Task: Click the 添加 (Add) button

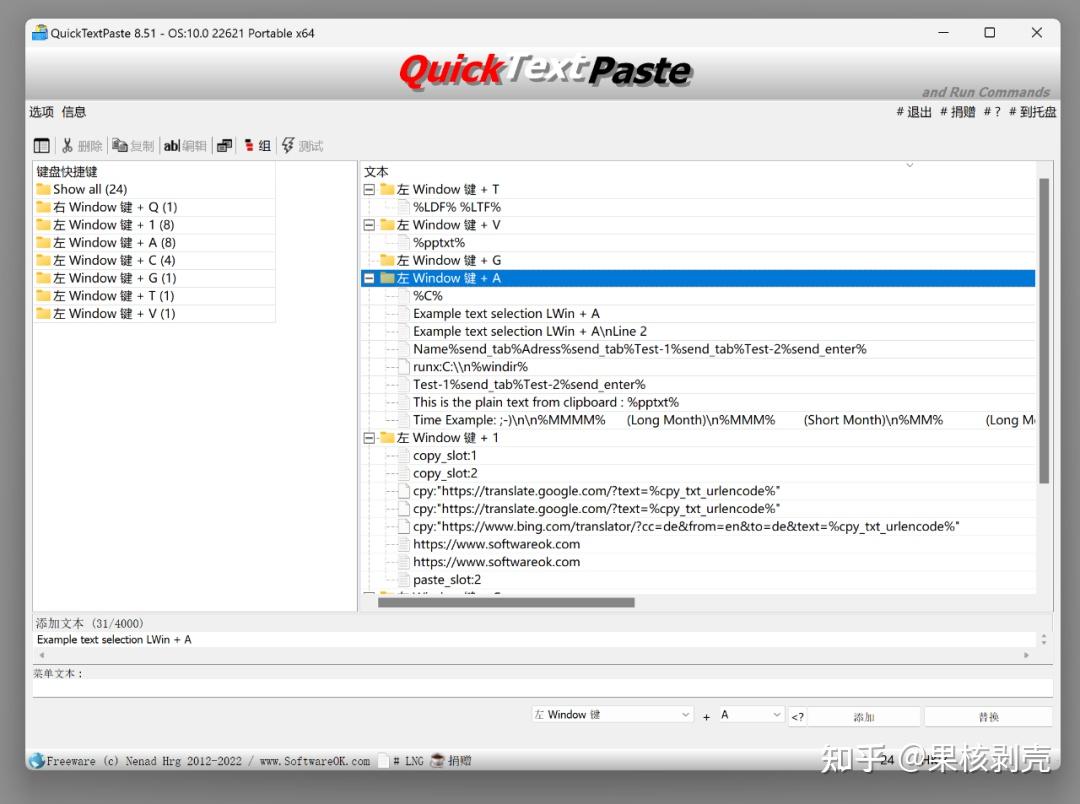Action: (866, 714)
